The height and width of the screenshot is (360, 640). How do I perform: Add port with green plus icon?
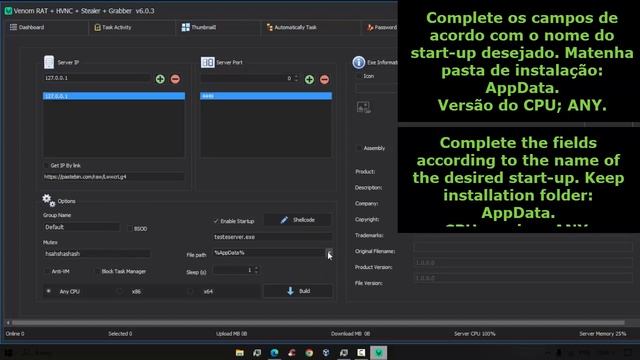click(309, 80)
